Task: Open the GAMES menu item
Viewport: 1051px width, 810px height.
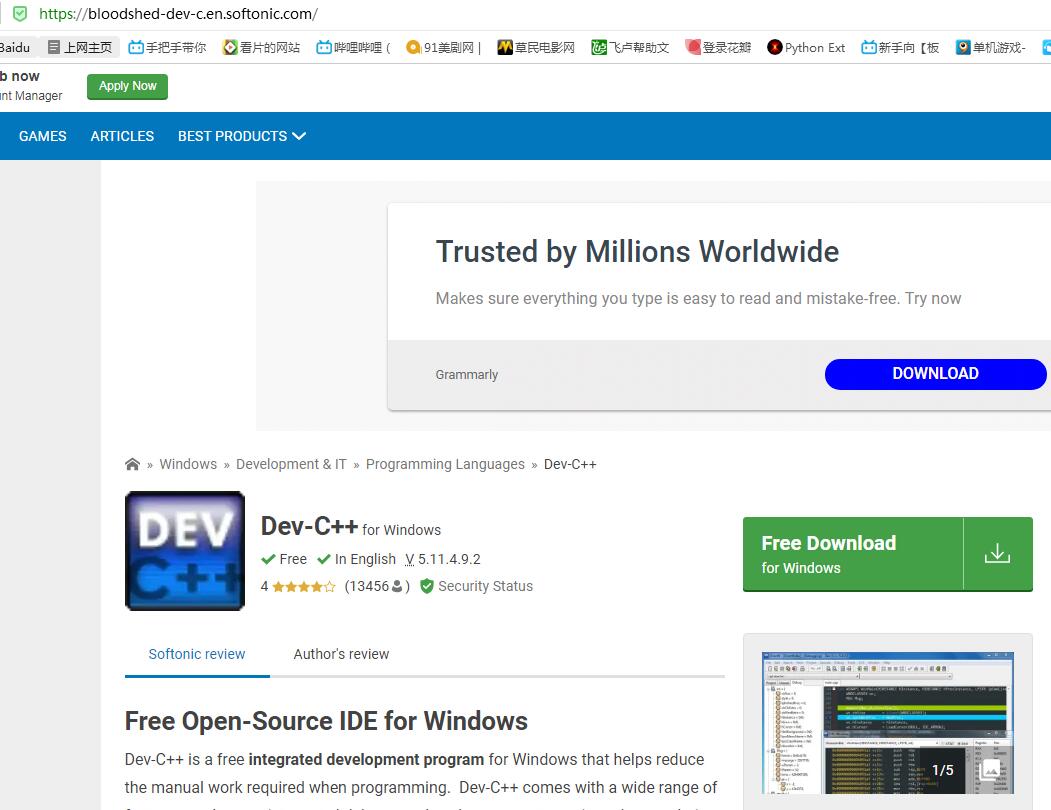Action: coord(42,136)
